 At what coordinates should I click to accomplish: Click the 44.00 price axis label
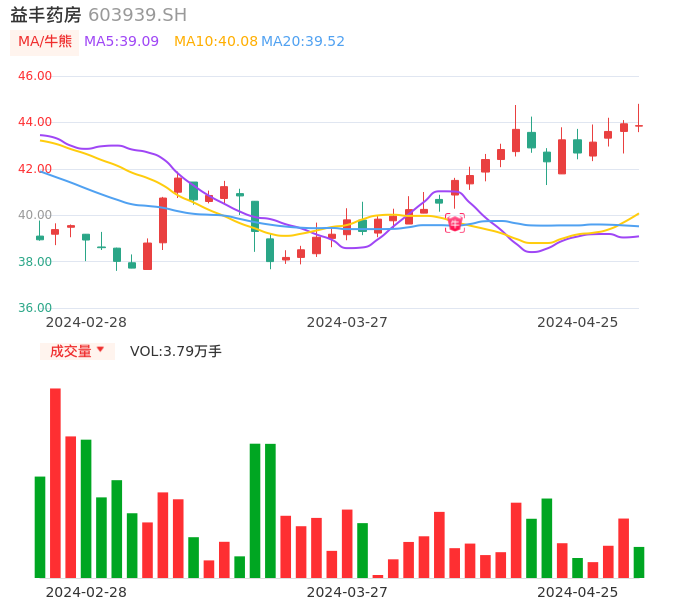[35, 122]
